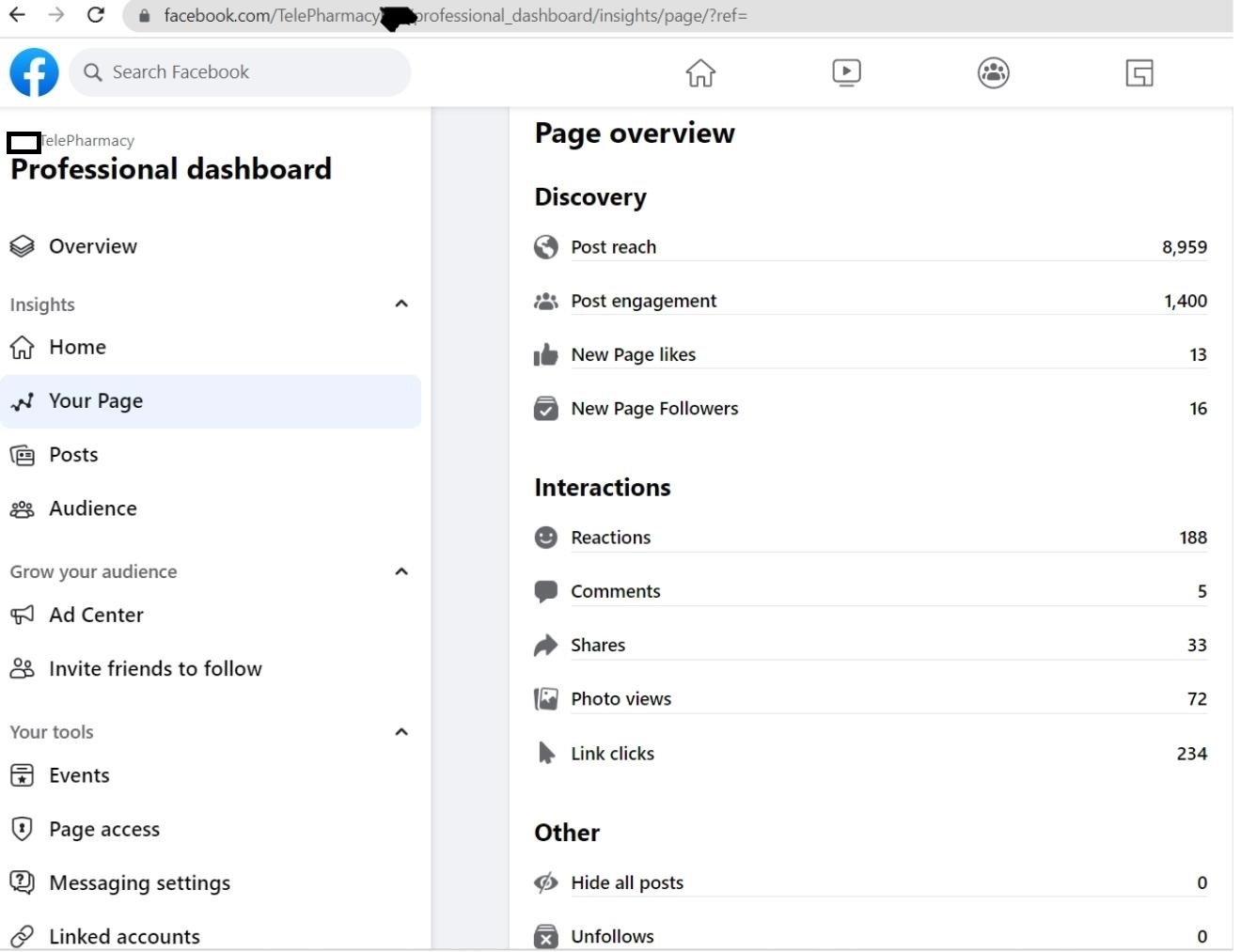The image size is (1241, 952).
Task: Go to Audience insights
Action: [x=92, y=508]
